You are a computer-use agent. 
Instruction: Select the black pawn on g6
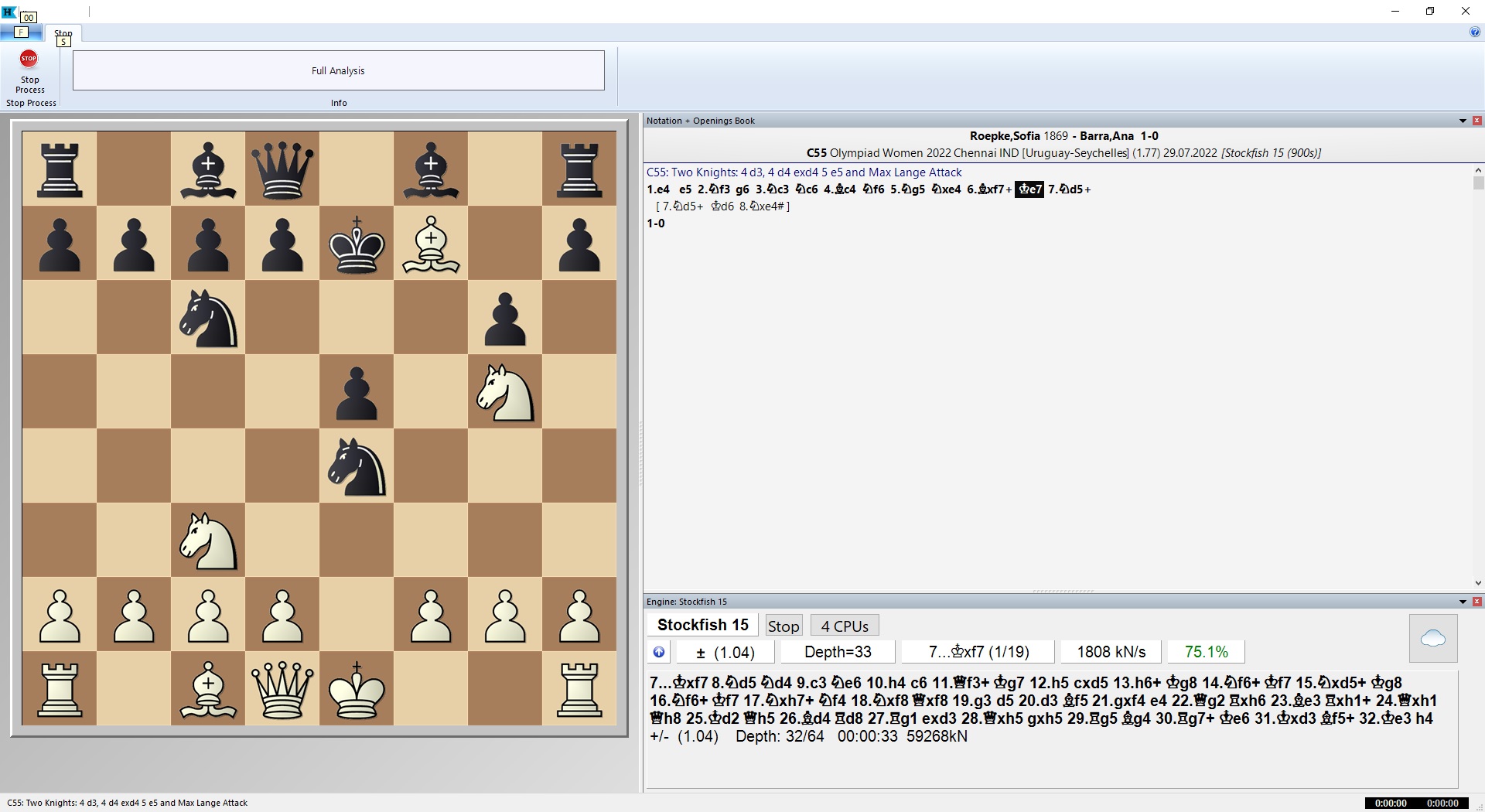tap(505, 318)
